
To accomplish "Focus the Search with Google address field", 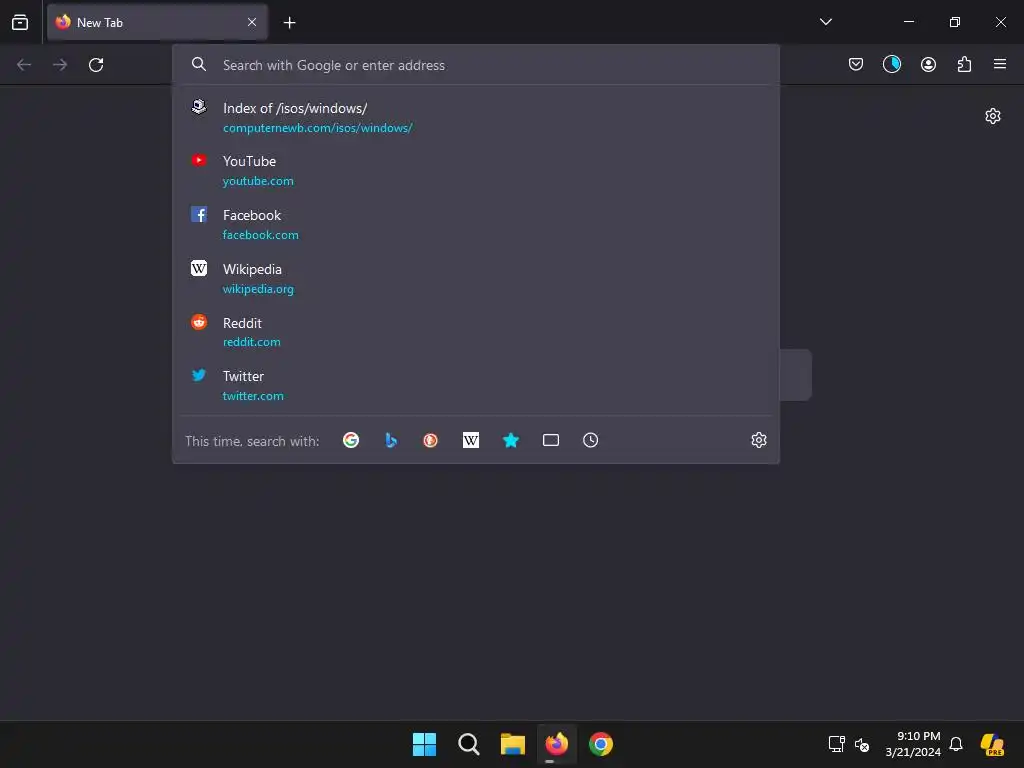I will coord(475,65).
